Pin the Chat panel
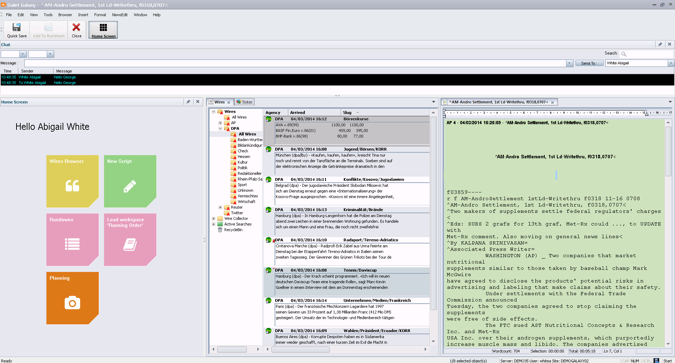Viewport: 675px width, 363px height. pyautogui.click(x=660, y=44)
